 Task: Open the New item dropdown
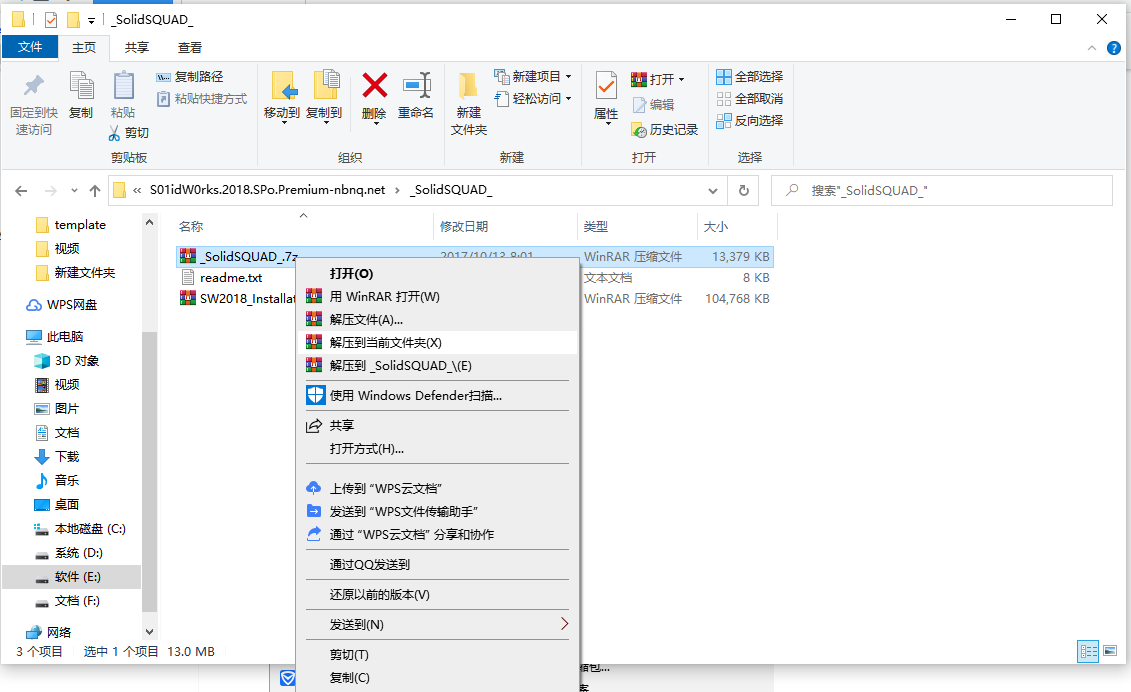(x=568, y=76)
